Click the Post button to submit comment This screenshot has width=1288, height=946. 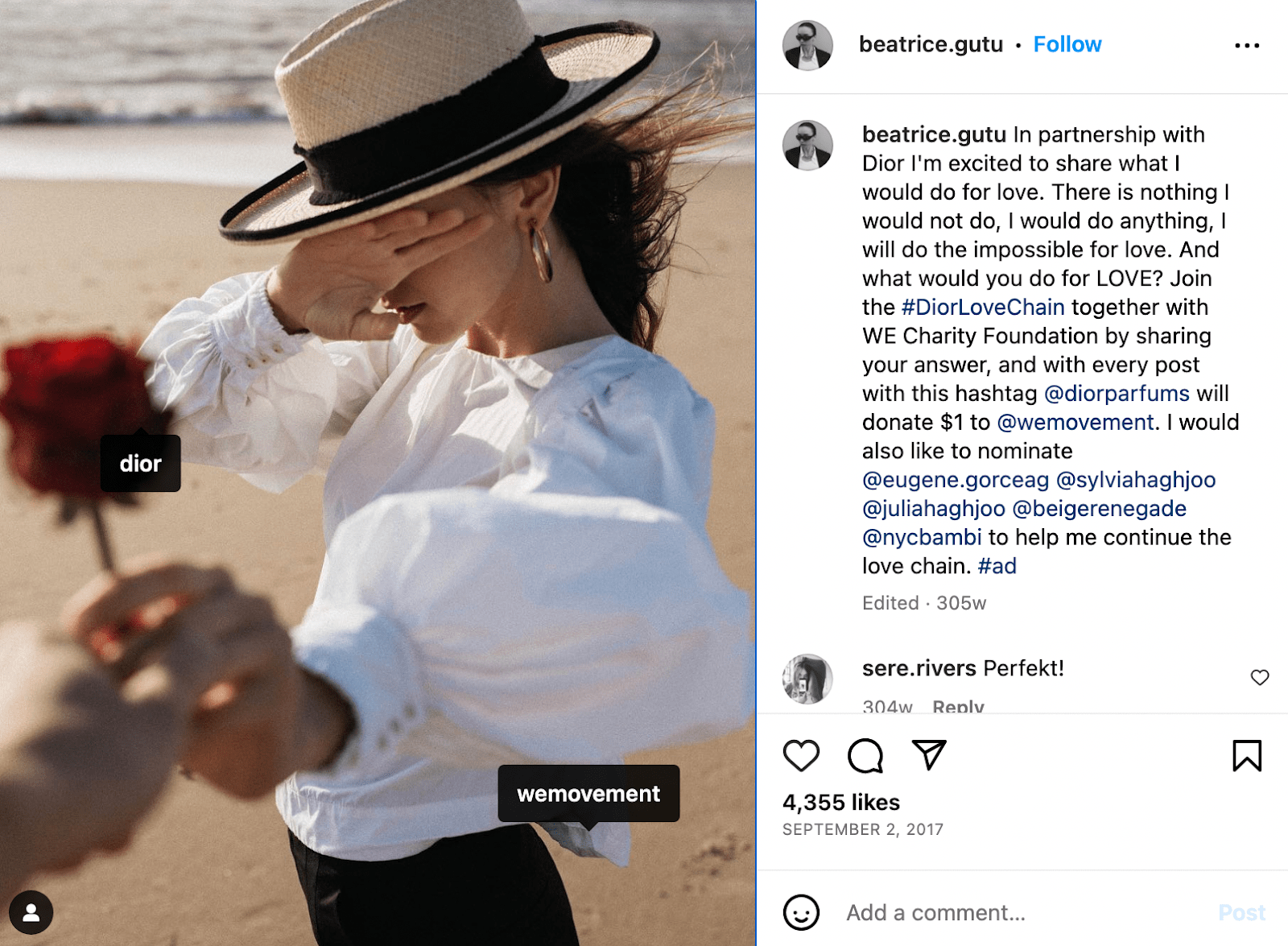(1243, 913)
